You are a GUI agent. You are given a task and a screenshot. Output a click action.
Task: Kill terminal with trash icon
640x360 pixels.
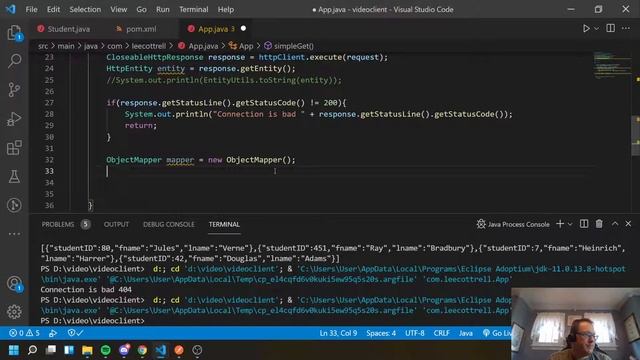coord(599,224)
